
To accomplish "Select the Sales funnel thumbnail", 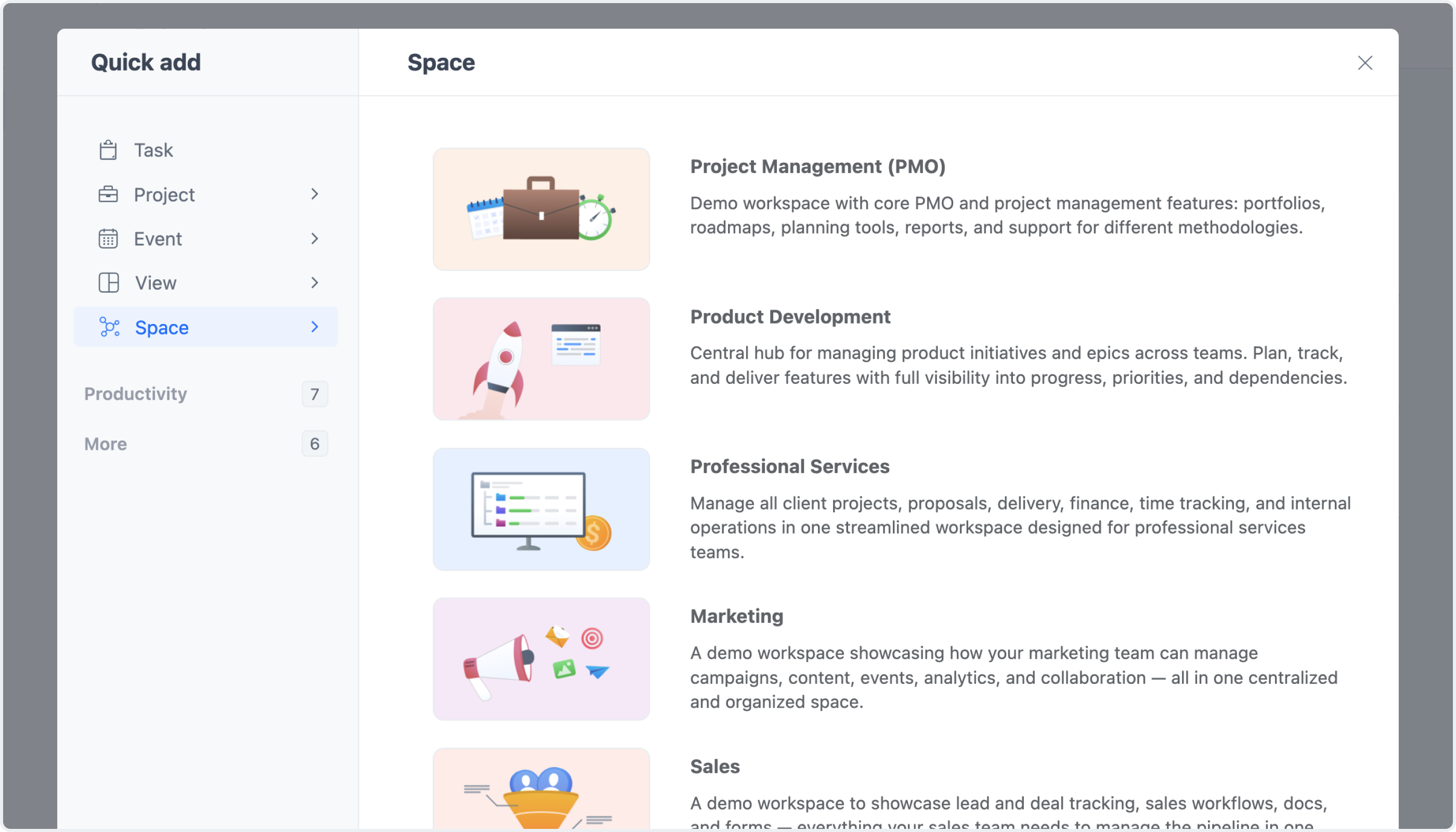I will [x=541, y=791].
